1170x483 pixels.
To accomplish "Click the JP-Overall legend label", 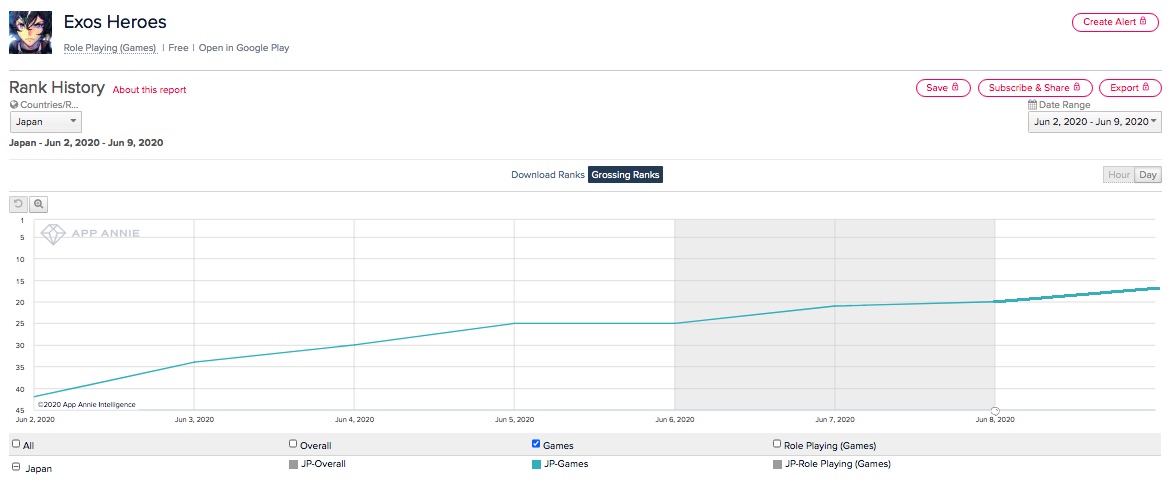I will pos(323,464).
